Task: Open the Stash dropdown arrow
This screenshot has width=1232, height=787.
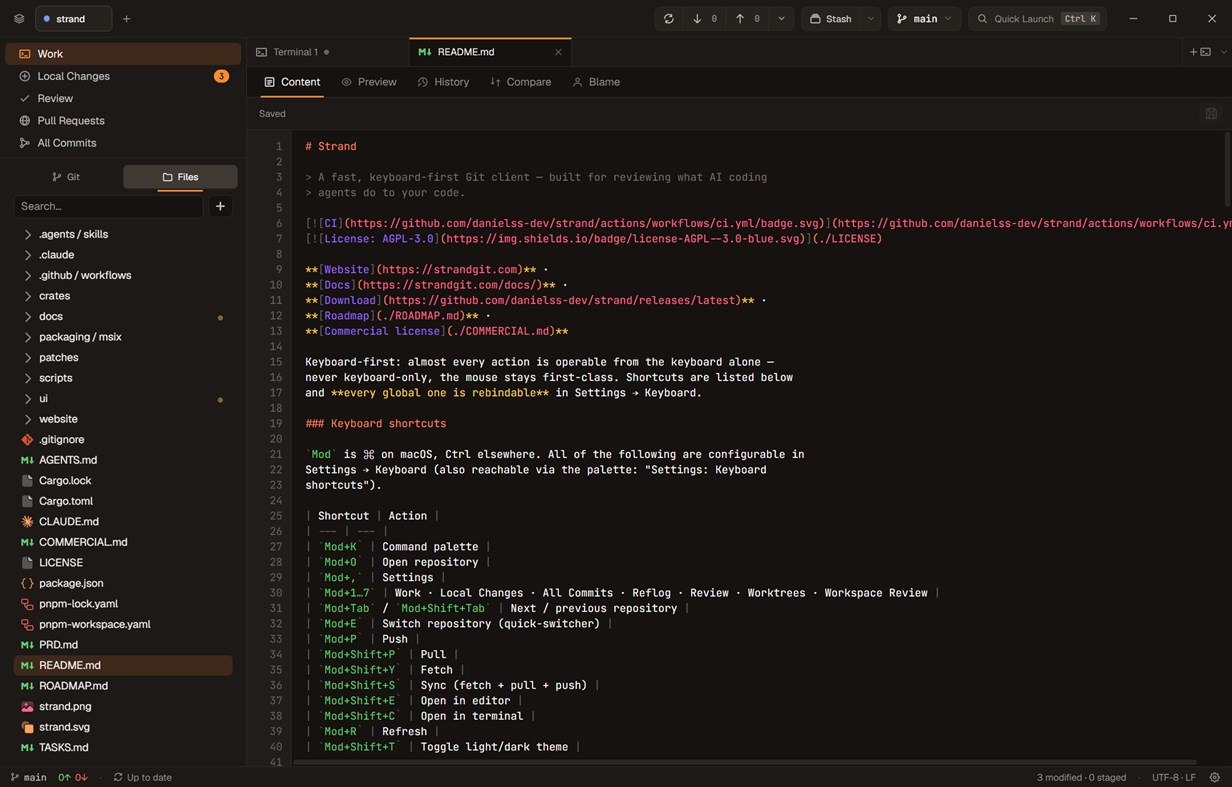Action: pyautogui.click(x=871, y=19)
